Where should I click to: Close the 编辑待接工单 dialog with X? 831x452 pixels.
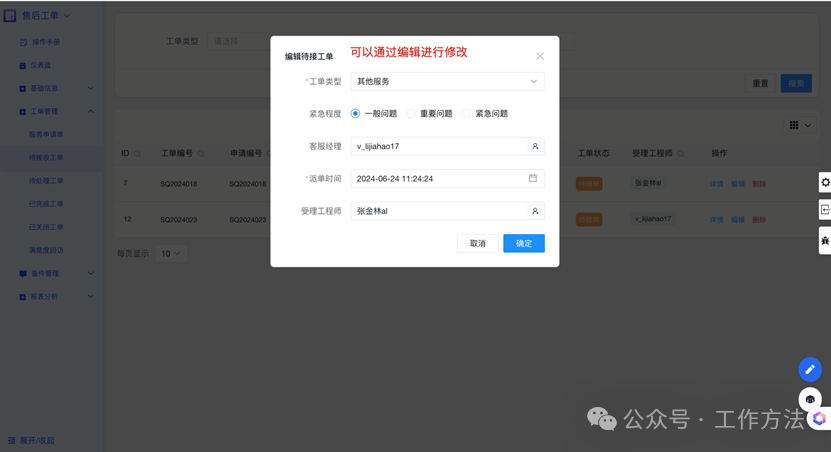pos(540,57)
